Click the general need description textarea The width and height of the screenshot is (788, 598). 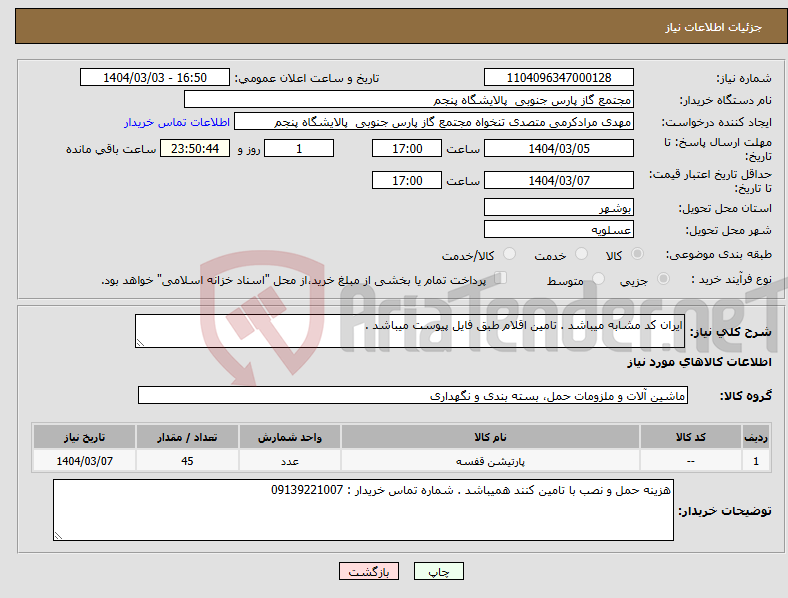click(x=410, y=331)
